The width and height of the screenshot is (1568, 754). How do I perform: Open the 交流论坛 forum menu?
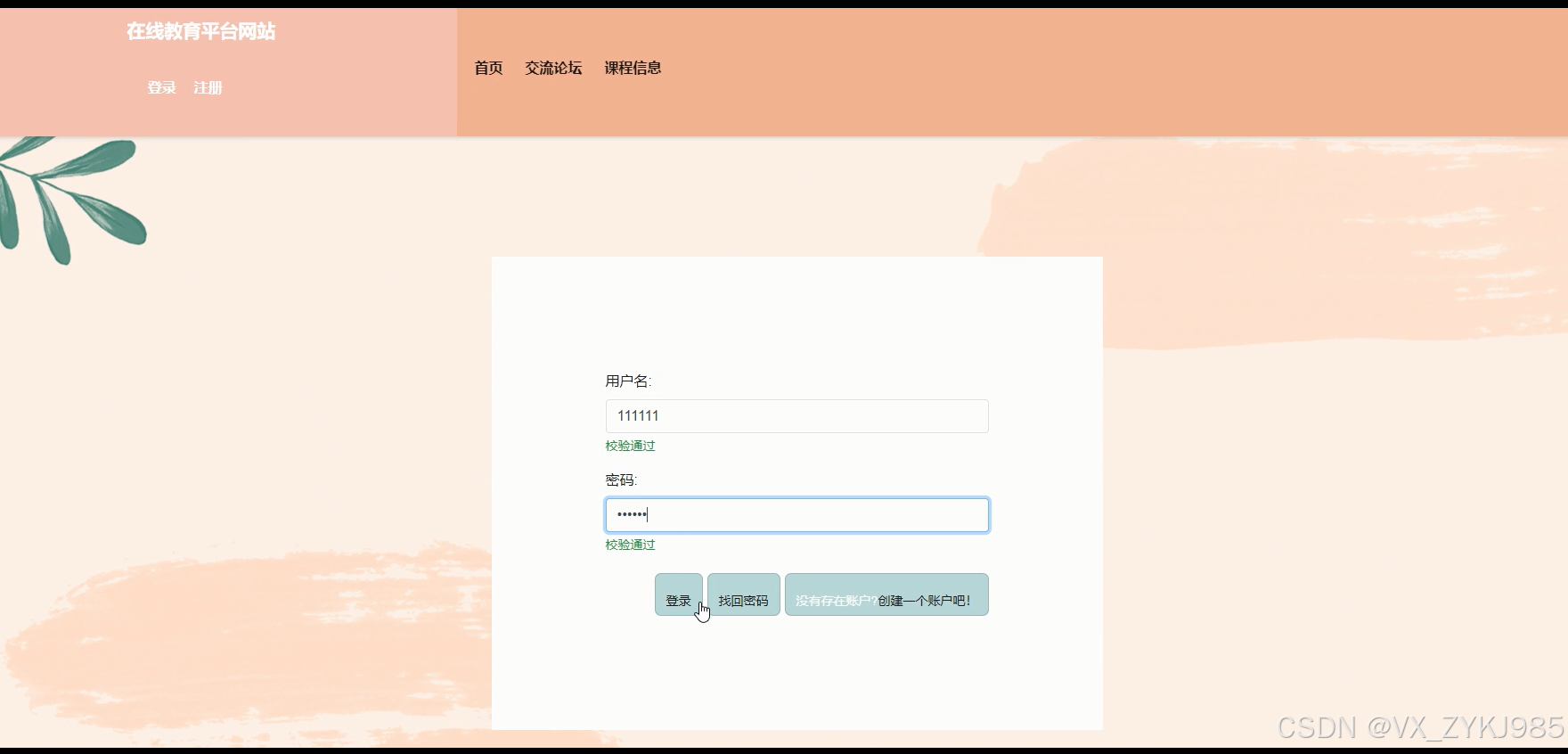pyautogui.click(x=553, y=68)
